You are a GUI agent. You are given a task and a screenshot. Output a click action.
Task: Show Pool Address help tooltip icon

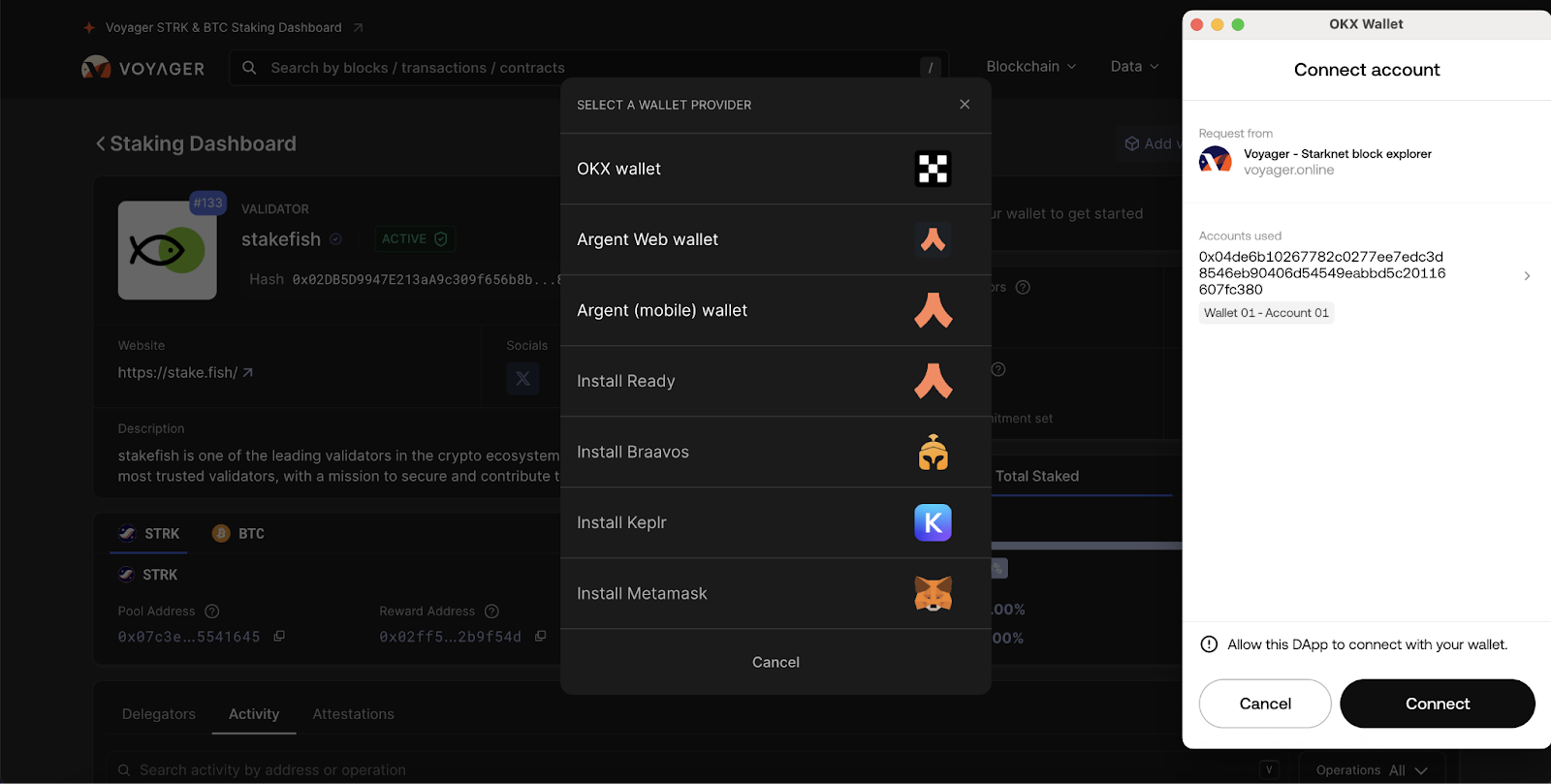212,612
